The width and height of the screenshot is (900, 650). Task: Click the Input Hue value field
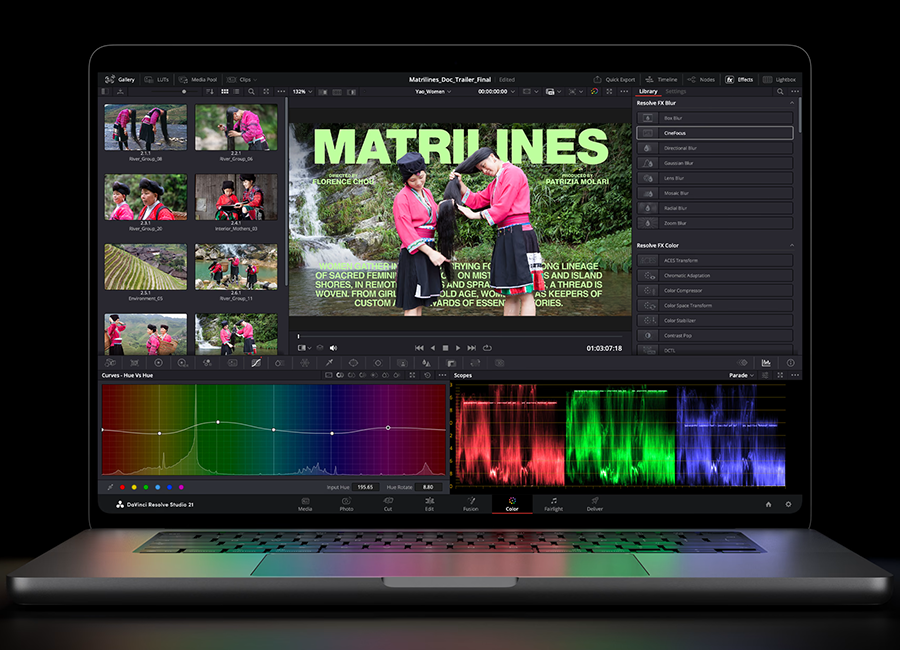tap(366, 487)
